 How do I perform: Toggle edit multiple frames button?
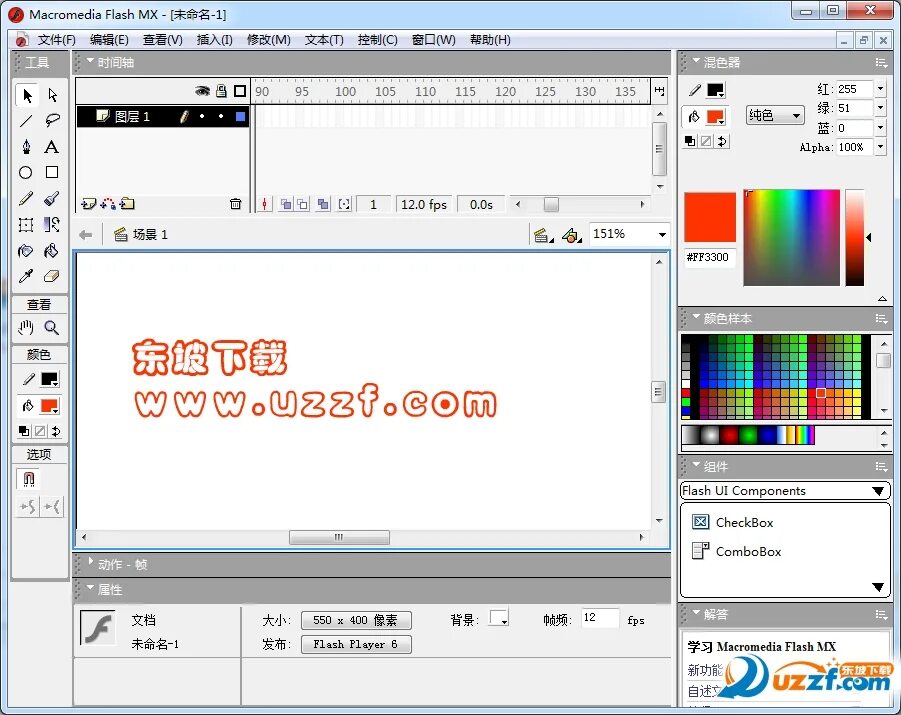[324, 205]
